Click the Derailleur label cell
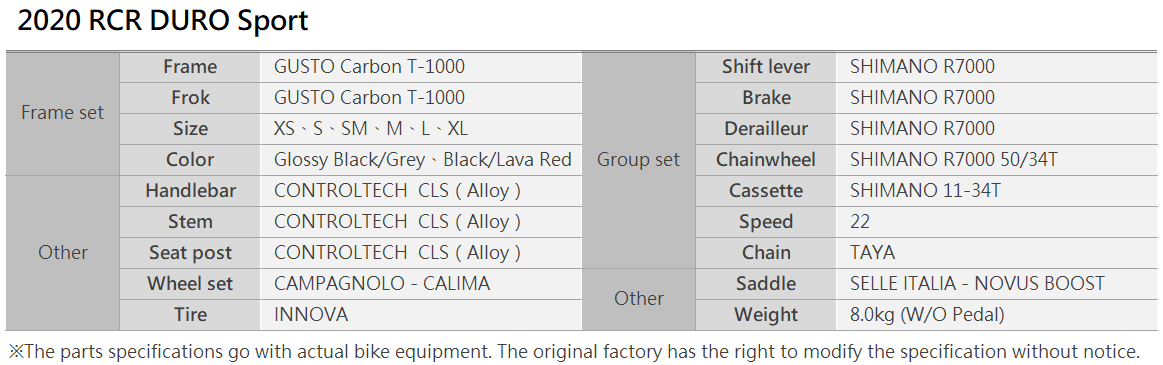 pyautogui.click(x=766, y=129)
